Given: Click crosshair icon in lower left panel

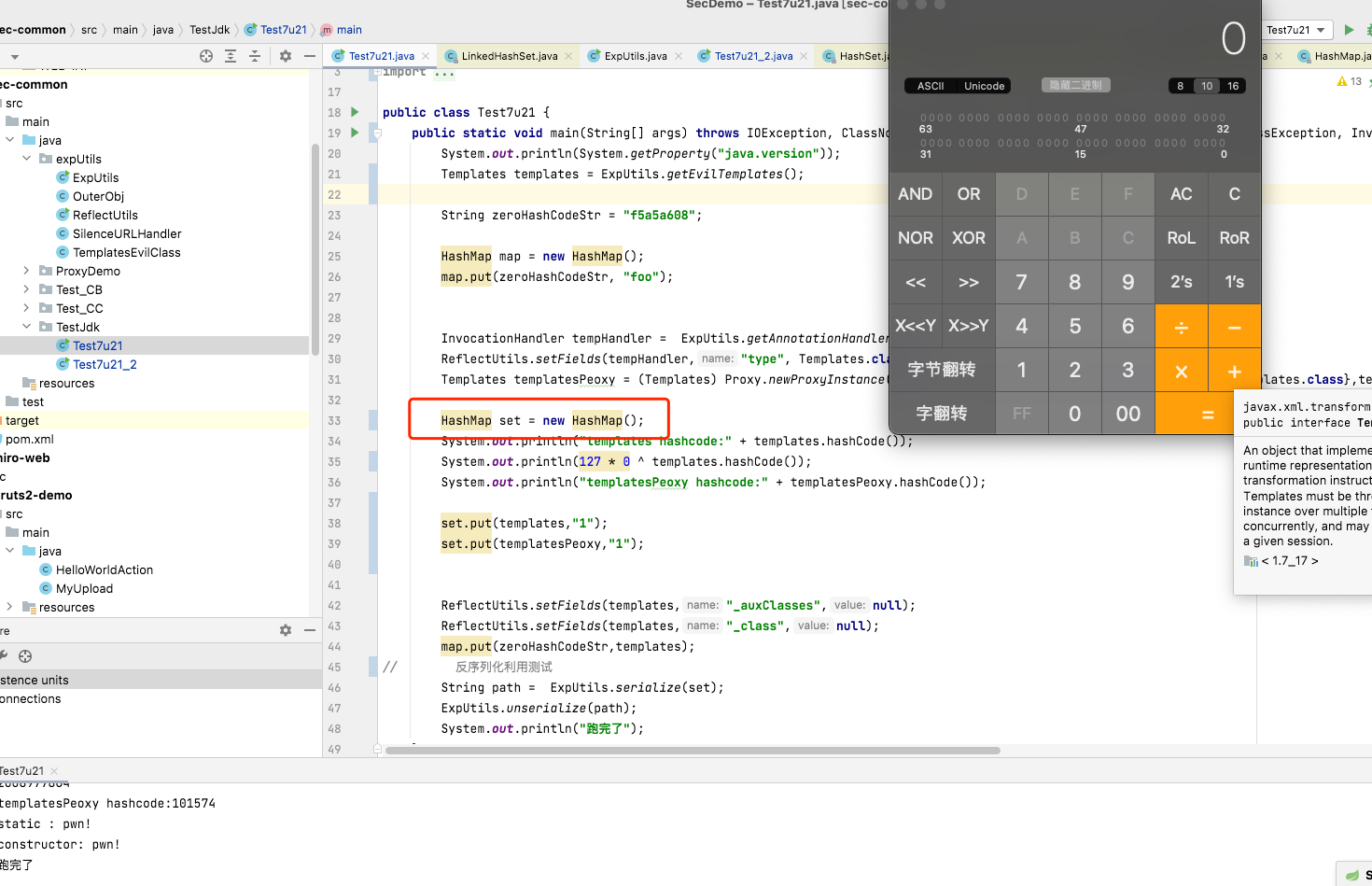Looking at the screenshot, I should 25,656.
